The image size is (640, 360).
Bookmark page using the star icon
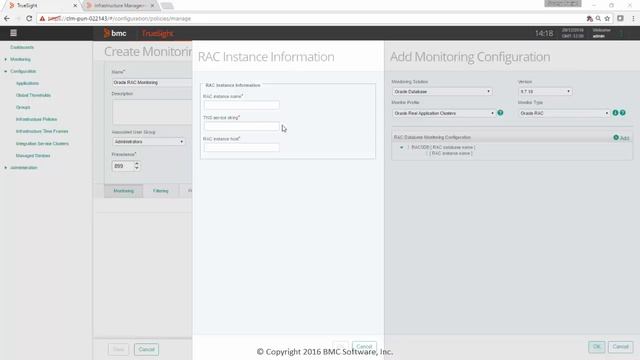[607, 18]
